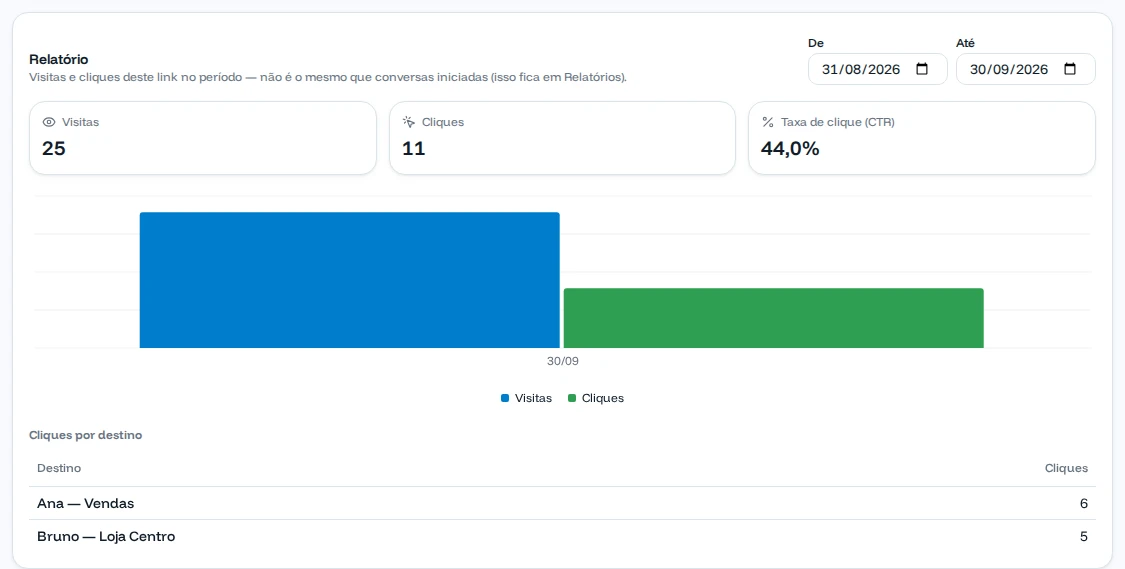Viewport: 1125px width, 569px height.
Task: Select the Bruno — Loja Centro row
Action: pyautogui.click(x=562, y=537)
